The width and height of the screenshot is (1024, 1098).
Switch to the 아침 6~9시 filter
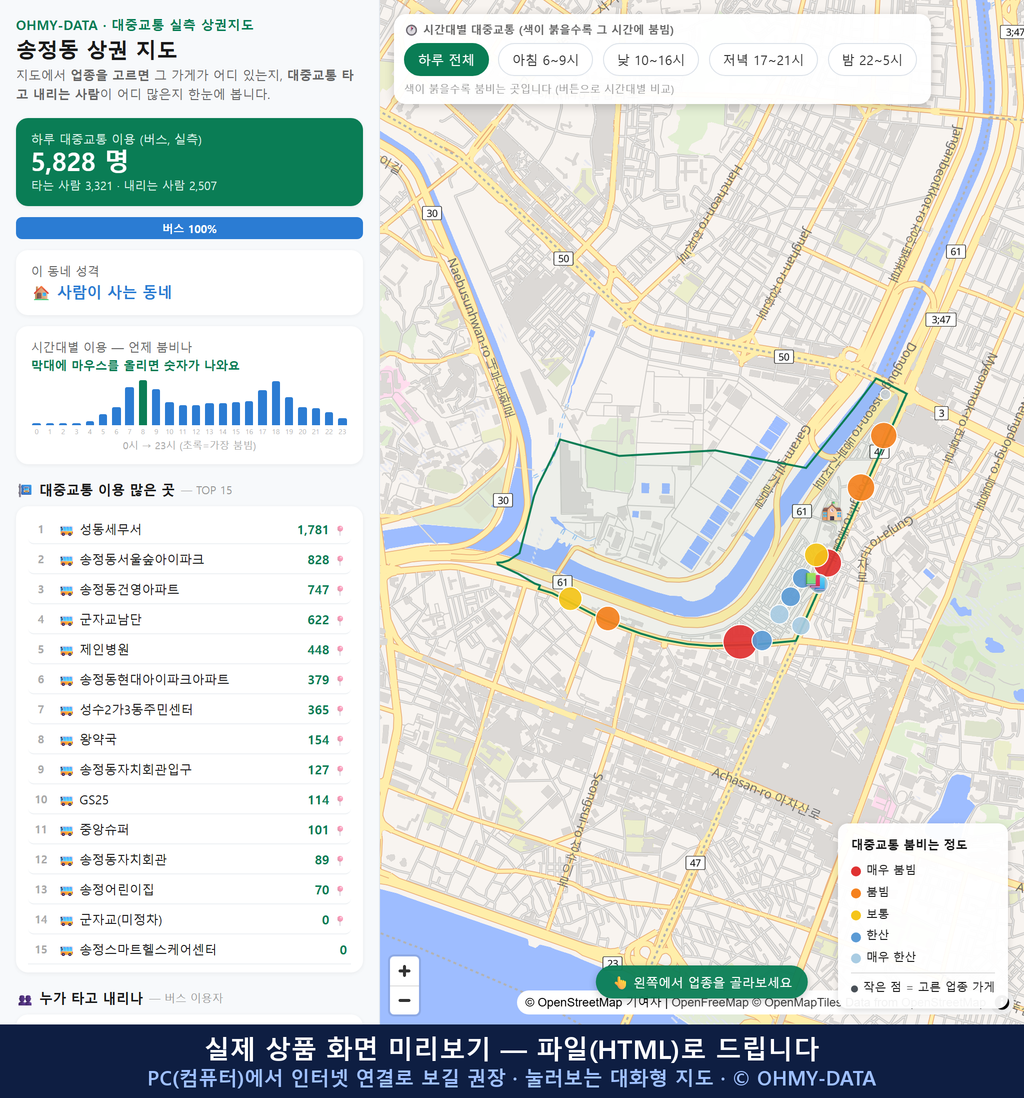point(545,60)
